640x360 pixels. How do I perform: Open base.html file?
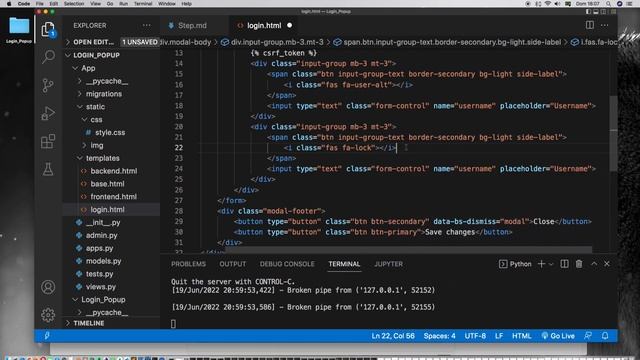tap(107, 184)
